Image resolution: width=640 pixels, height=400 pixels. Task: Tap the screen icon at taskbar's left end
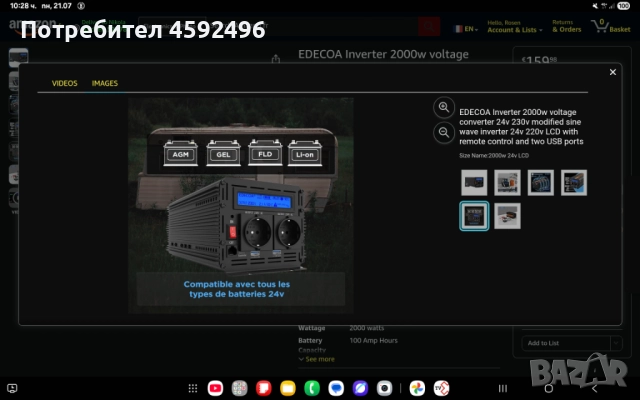12,388
